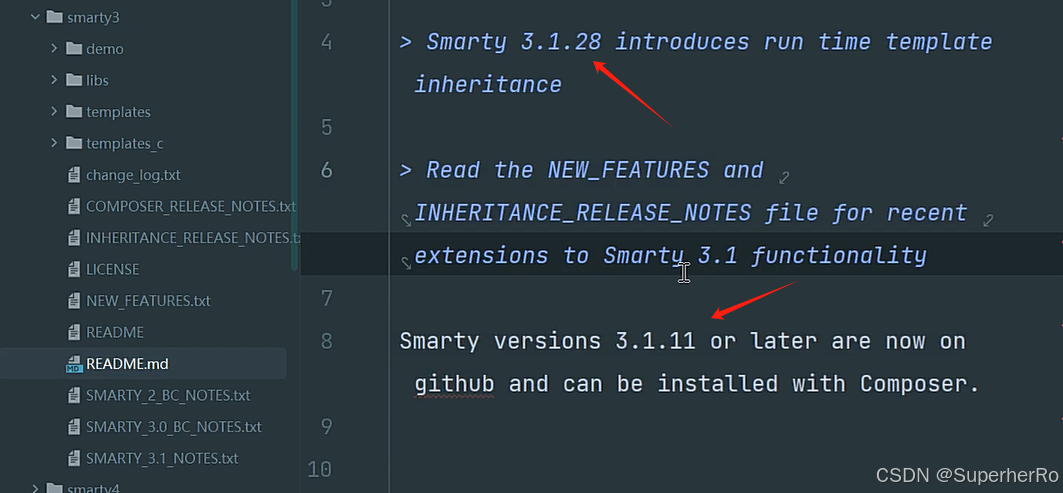Click 'INHERITANCE_RELEASE_NOTES' in editor text
1063x493 pixels.
pyautogui.click(x=582, y=213)
